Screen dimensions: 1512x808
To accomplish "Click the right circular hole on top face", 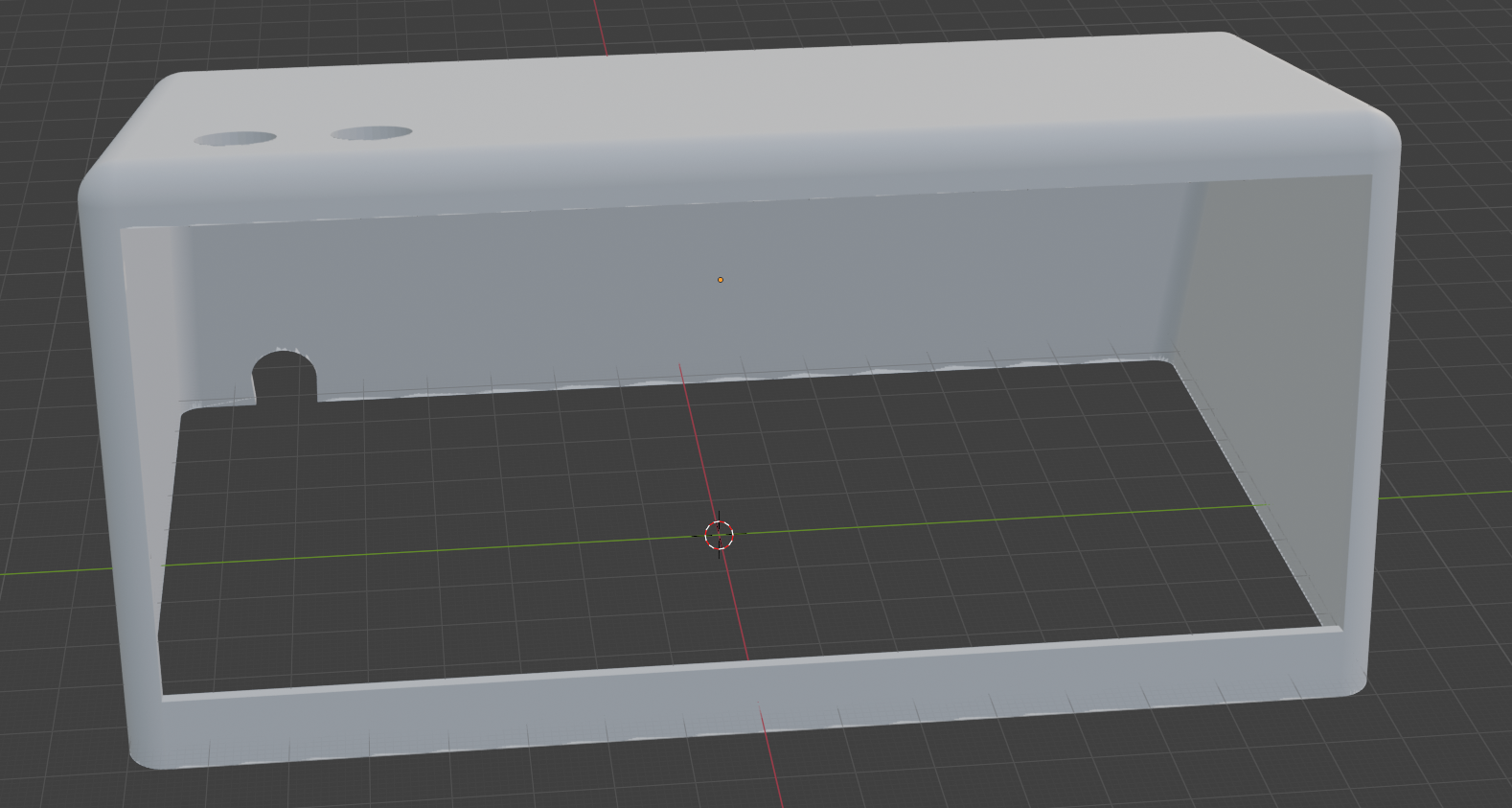I will point(372,133).
